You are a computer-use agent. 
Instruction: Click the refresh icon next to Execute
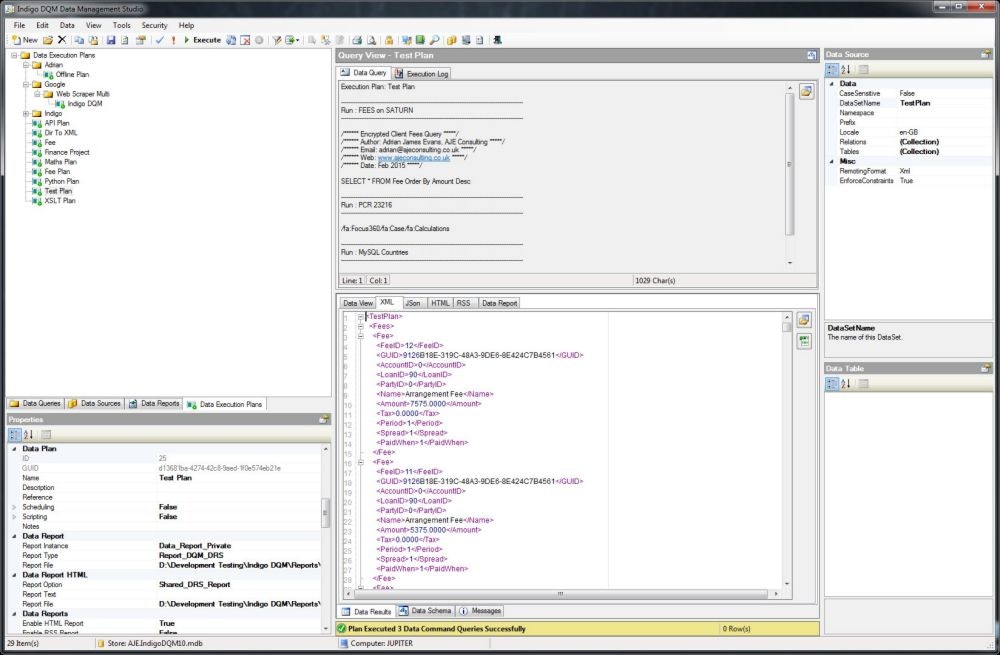coord(229,40)
